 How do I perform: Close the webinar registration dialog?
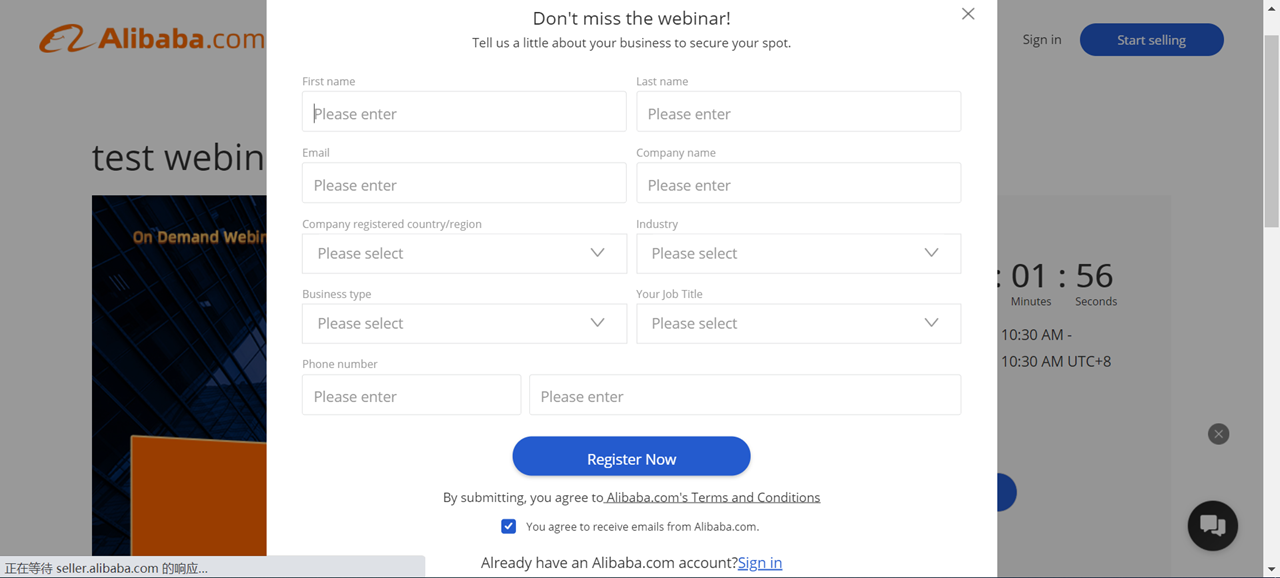pyautogui.click(x=968, y=14)
